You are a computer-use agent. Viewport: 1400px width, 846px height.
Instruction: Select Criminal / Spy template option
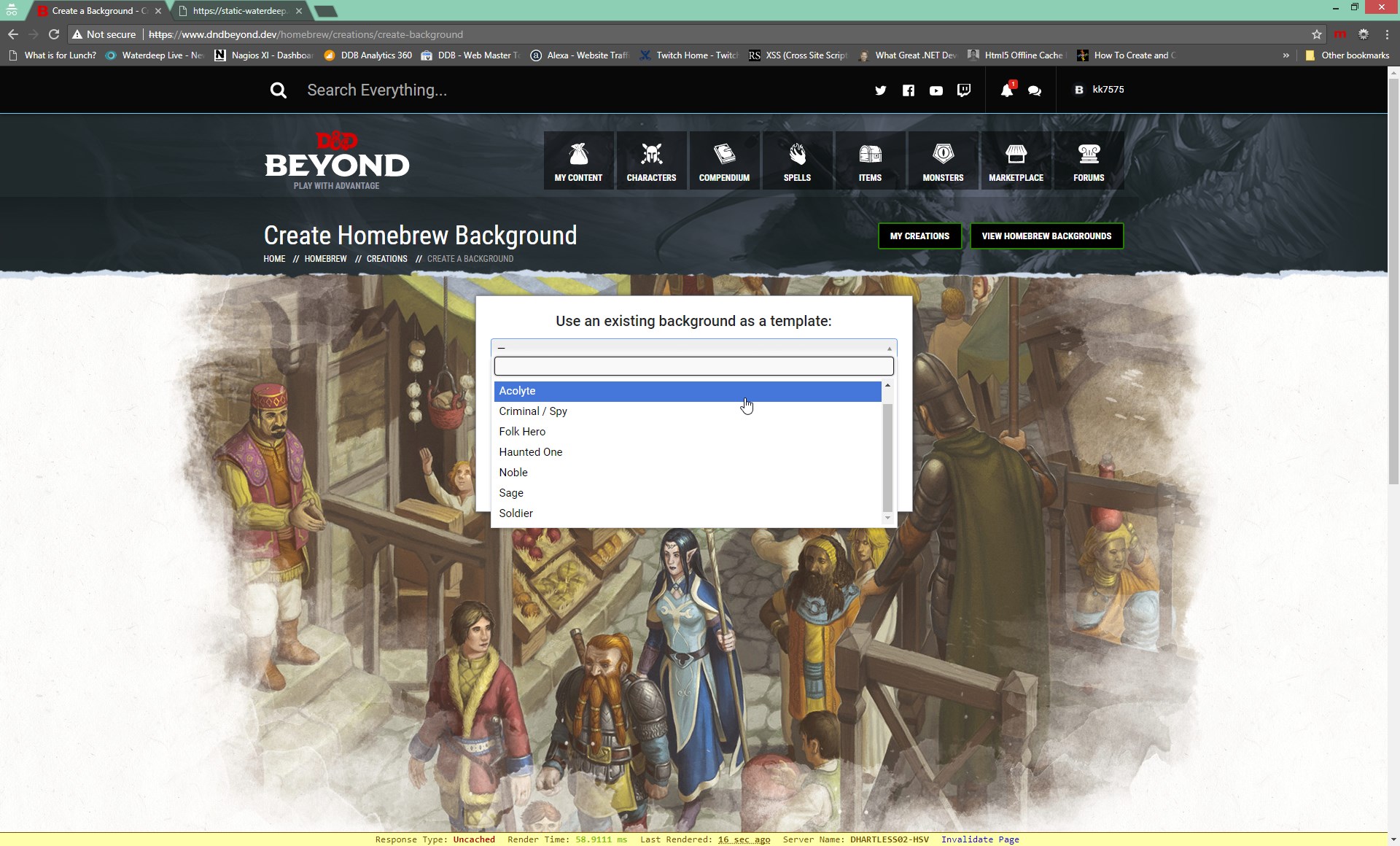(x=688, y=411)
